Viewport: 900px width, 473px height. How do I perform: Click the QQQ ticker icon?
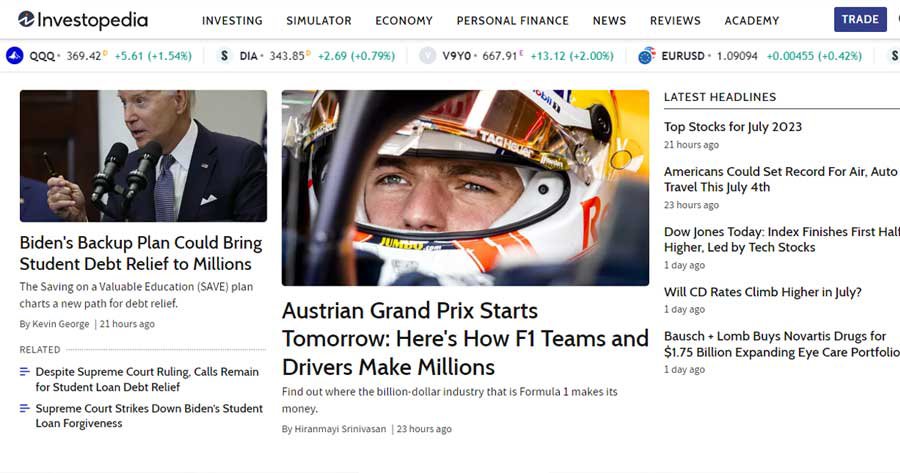(x=14, y=56)
